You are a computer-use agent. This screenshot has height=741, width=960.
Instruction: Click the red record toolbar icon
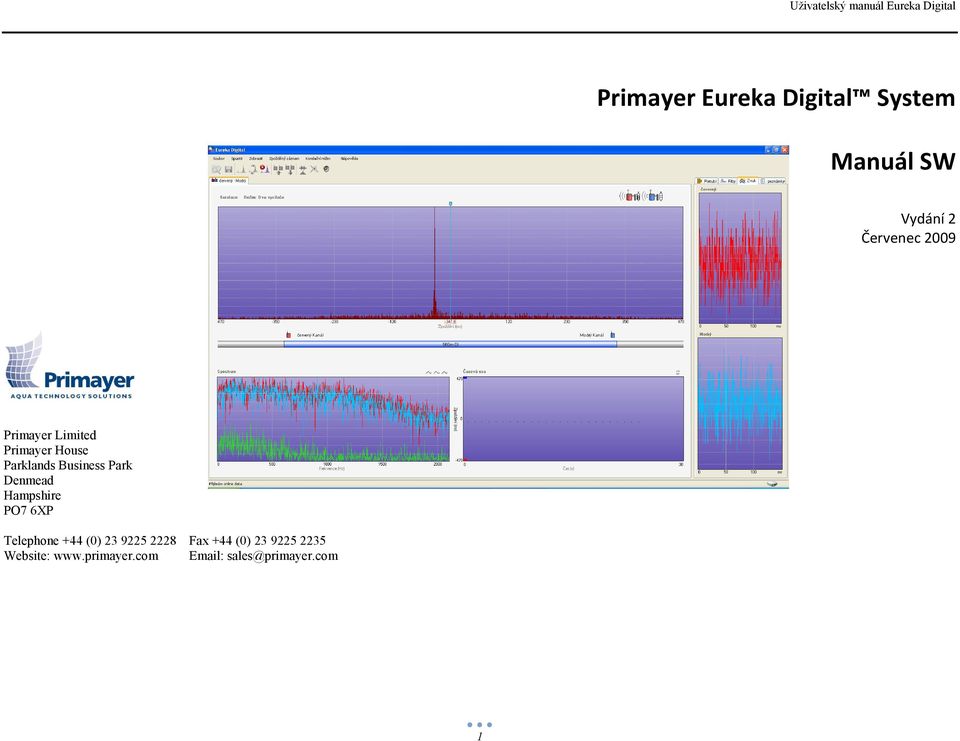pyautogui.click(x=264, y=169)
